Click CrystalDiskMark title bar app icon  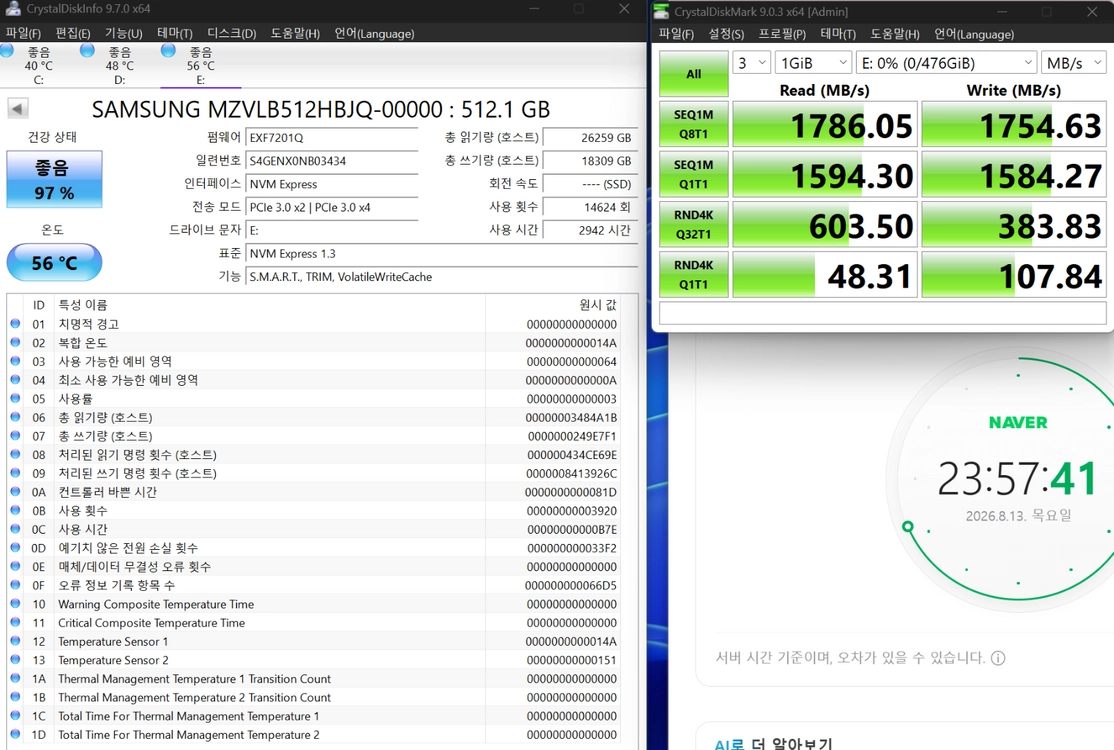pos(661,11)
